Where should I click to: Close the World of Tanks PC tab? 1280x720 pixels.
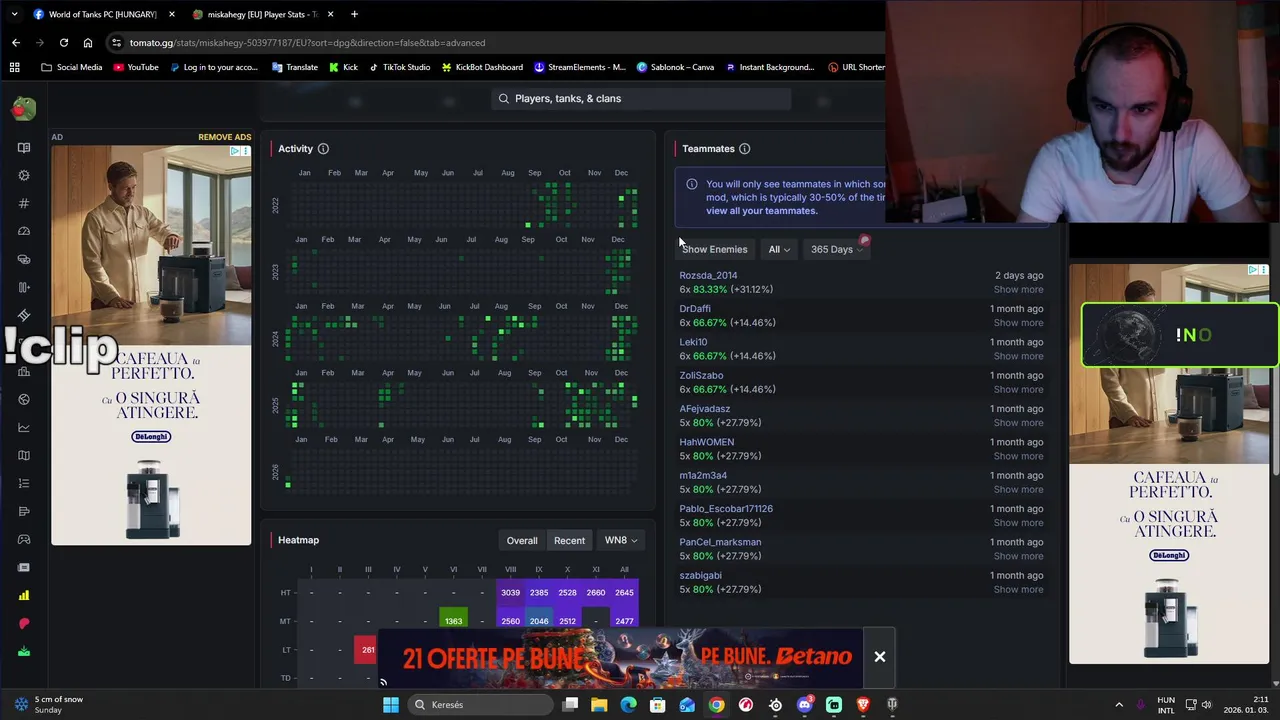[x=172, y=15]
